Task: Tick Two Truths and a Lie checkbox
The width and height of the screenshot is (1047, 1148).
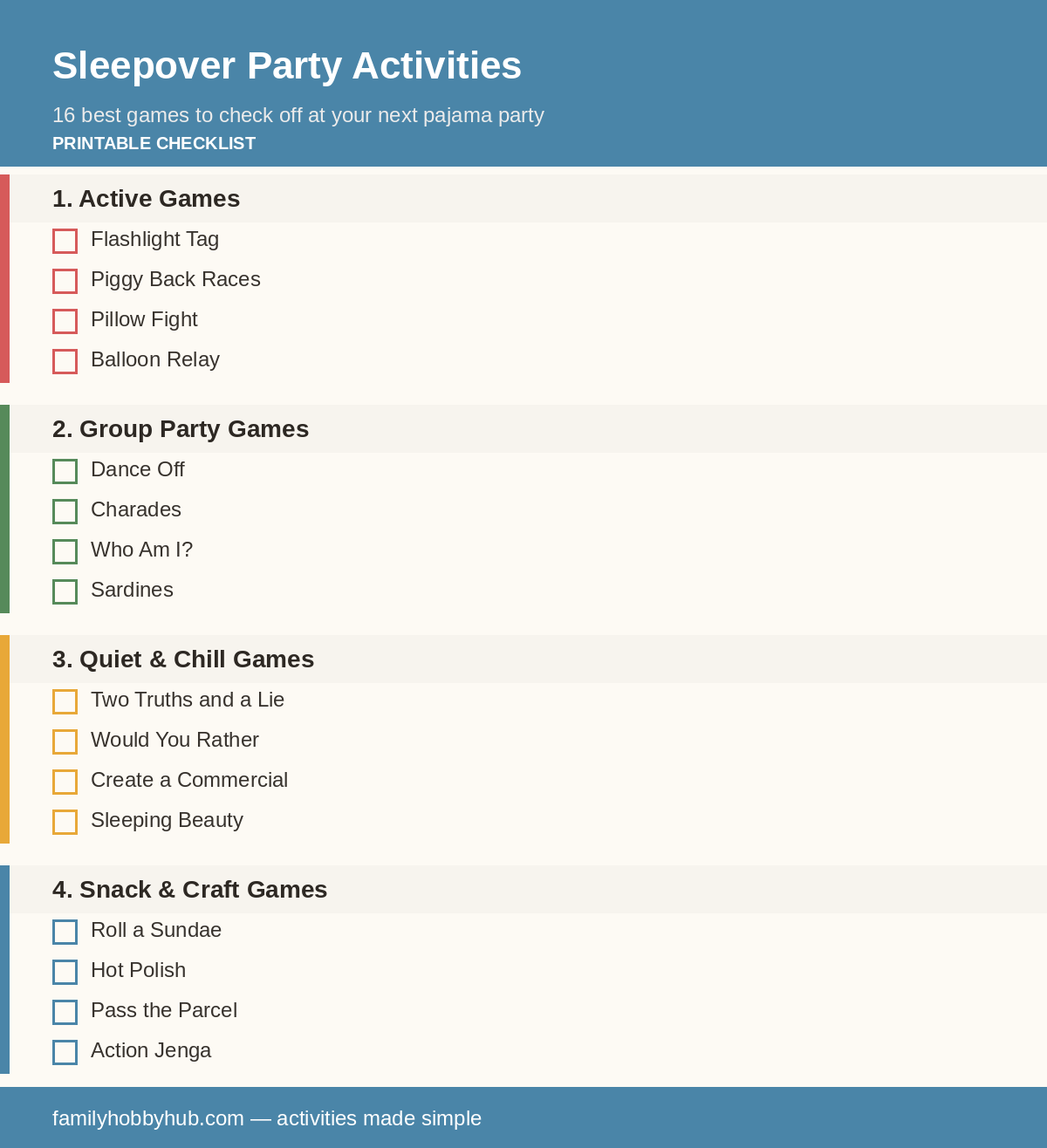Action: pyautogui.click(x=65, y=701)
